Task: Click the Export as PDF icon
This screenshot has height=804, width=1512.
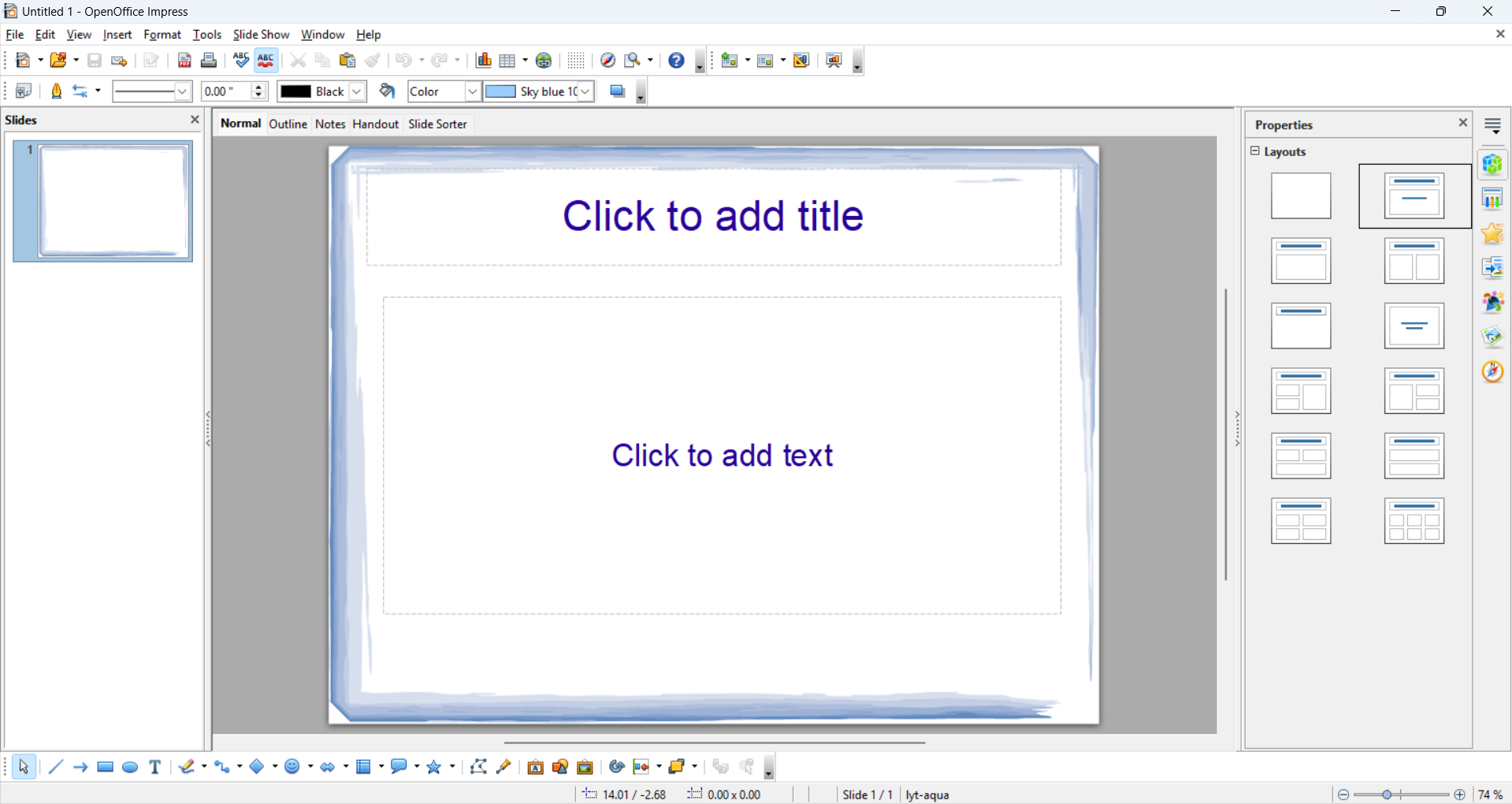Action: pyautogui.click(x=184, y=61)
